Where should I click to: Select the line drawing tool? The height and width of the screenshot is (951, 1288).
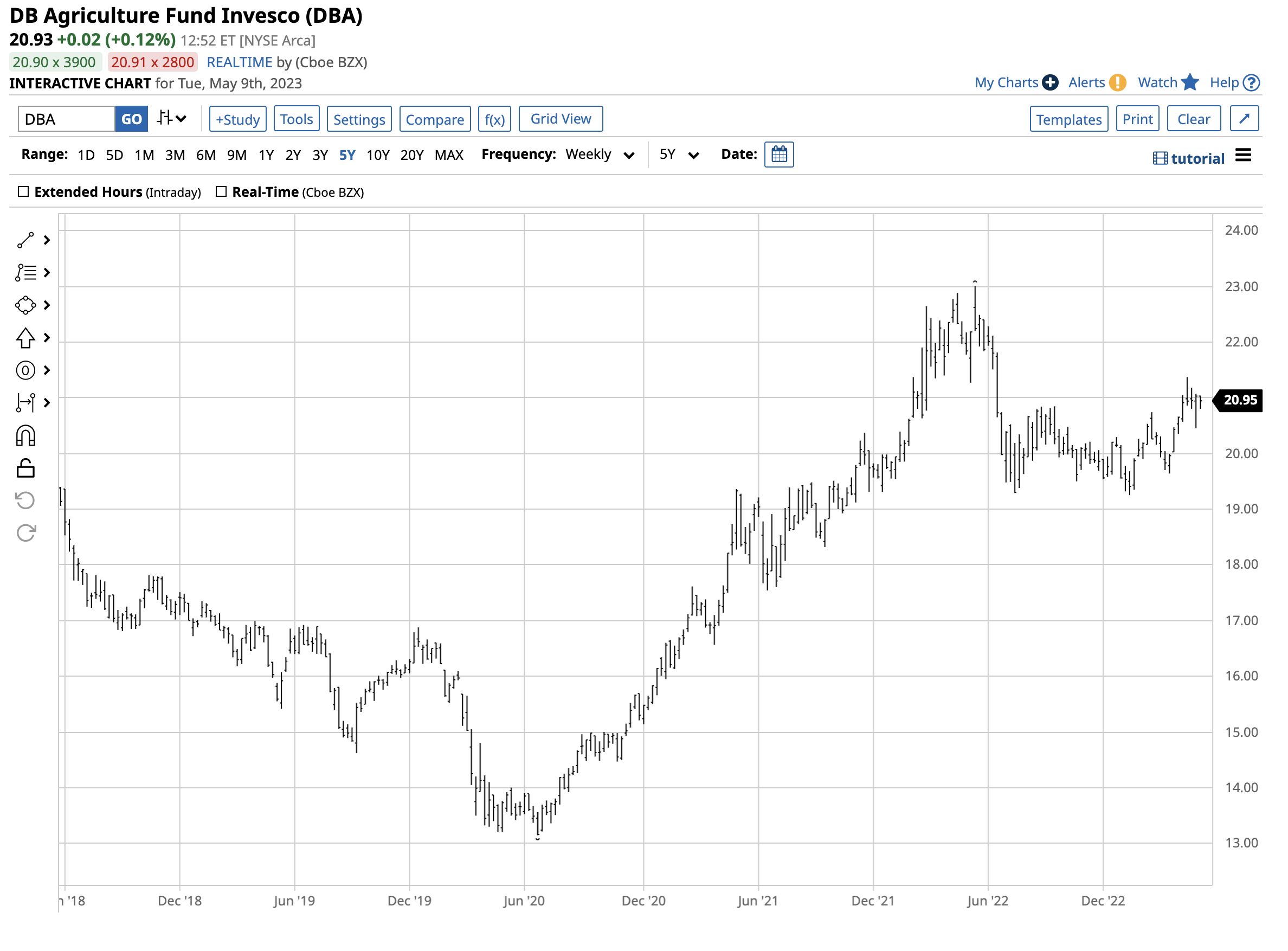coord(25,241)
